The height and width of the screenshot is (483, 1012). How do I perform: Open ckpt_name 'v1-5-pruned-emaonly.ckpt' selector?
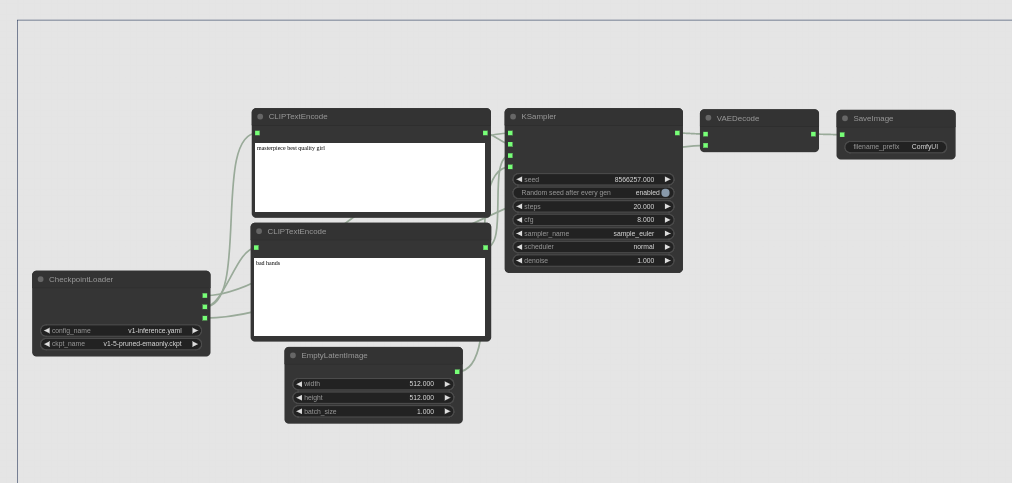(121, 344)
